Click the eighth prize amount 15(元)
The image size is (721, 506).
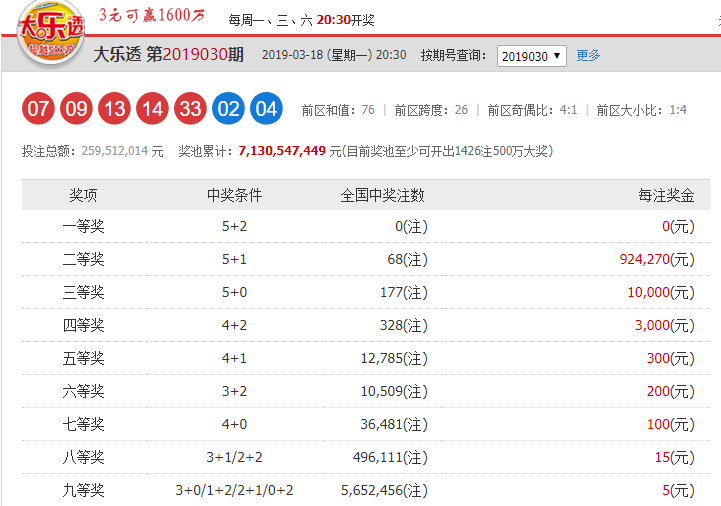point(675,457)
